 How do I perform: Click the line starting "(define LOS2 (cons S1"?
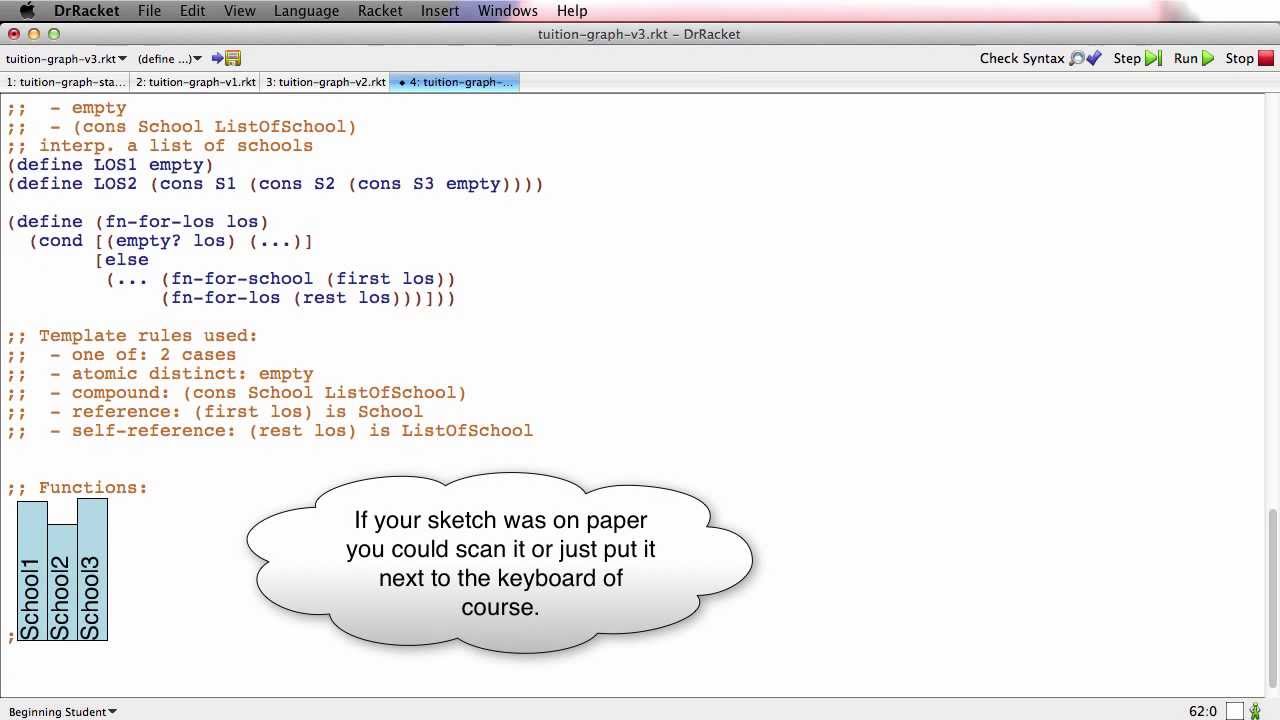pos(275,184)
